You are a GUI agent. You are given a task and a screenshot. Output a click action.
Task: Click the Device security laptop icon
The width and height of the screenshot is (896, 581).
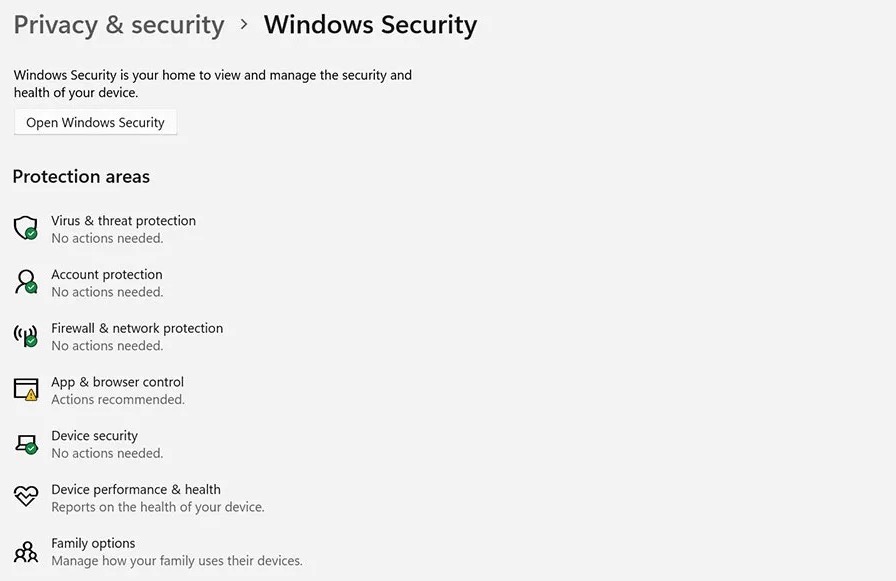26,444
